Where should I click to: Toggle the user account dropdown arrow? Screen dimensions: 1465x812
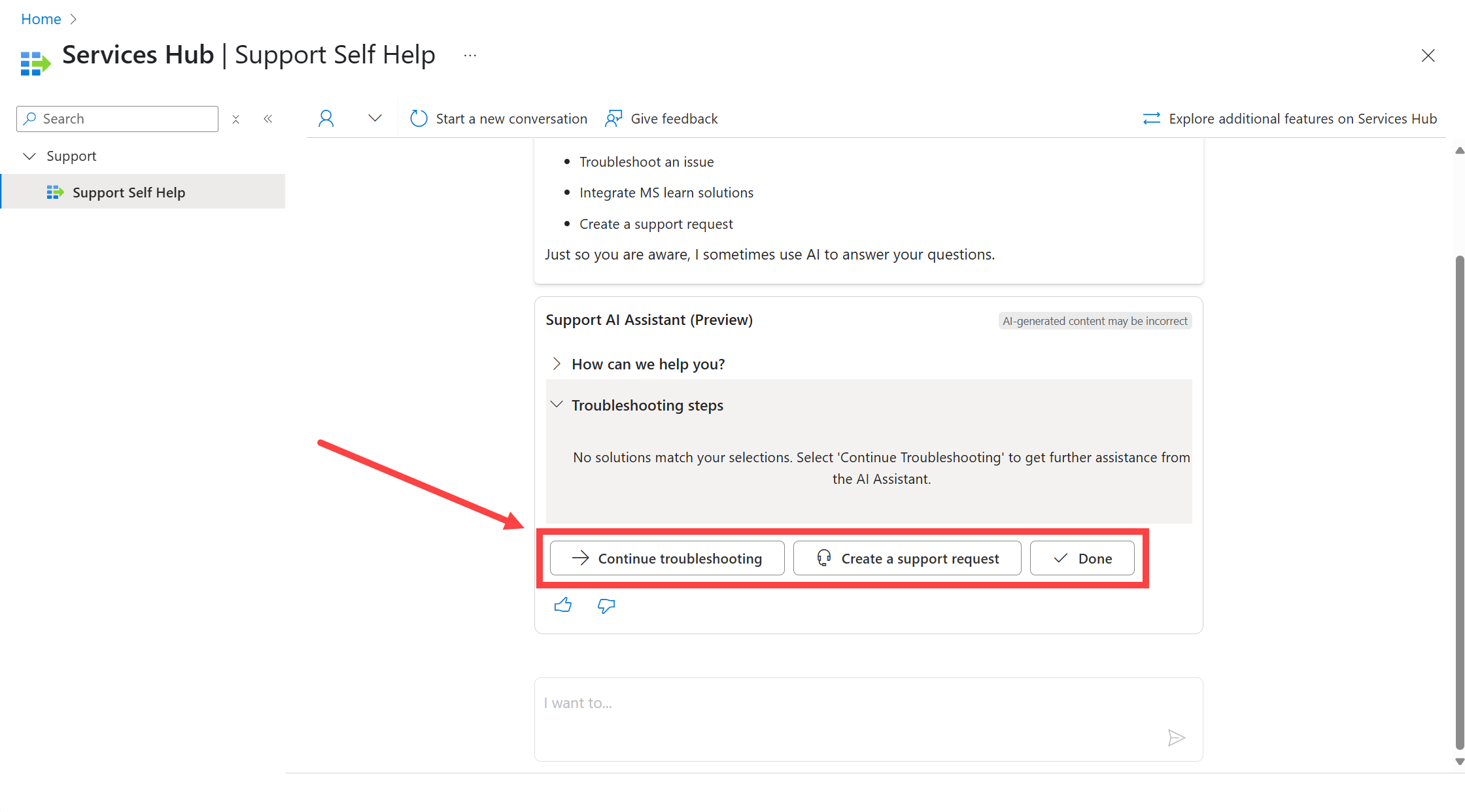click(x=374, y=118)
